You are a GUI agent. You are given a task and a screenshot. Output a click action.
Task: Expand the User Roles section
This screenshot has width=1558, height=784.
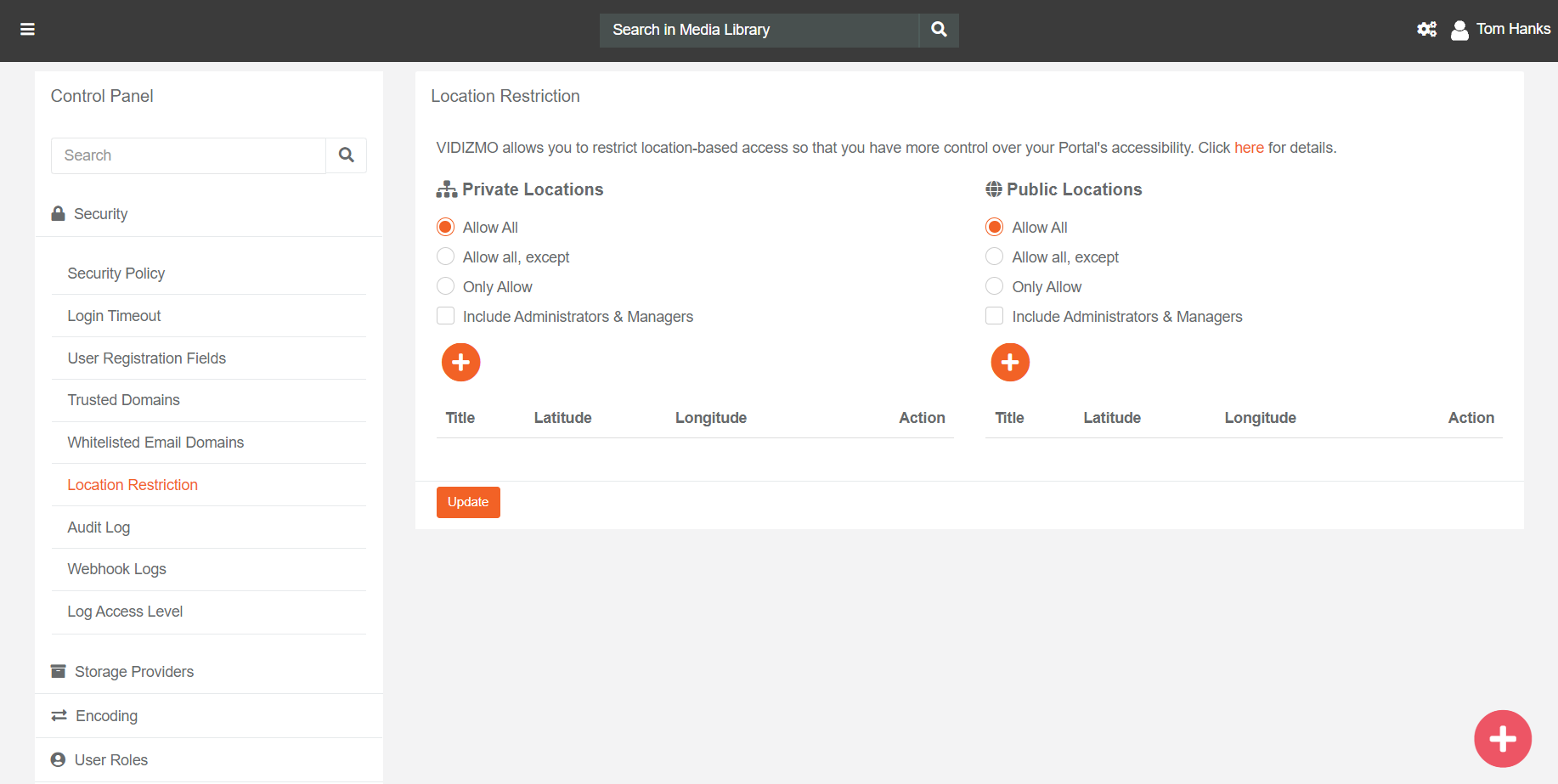point(110,760)
